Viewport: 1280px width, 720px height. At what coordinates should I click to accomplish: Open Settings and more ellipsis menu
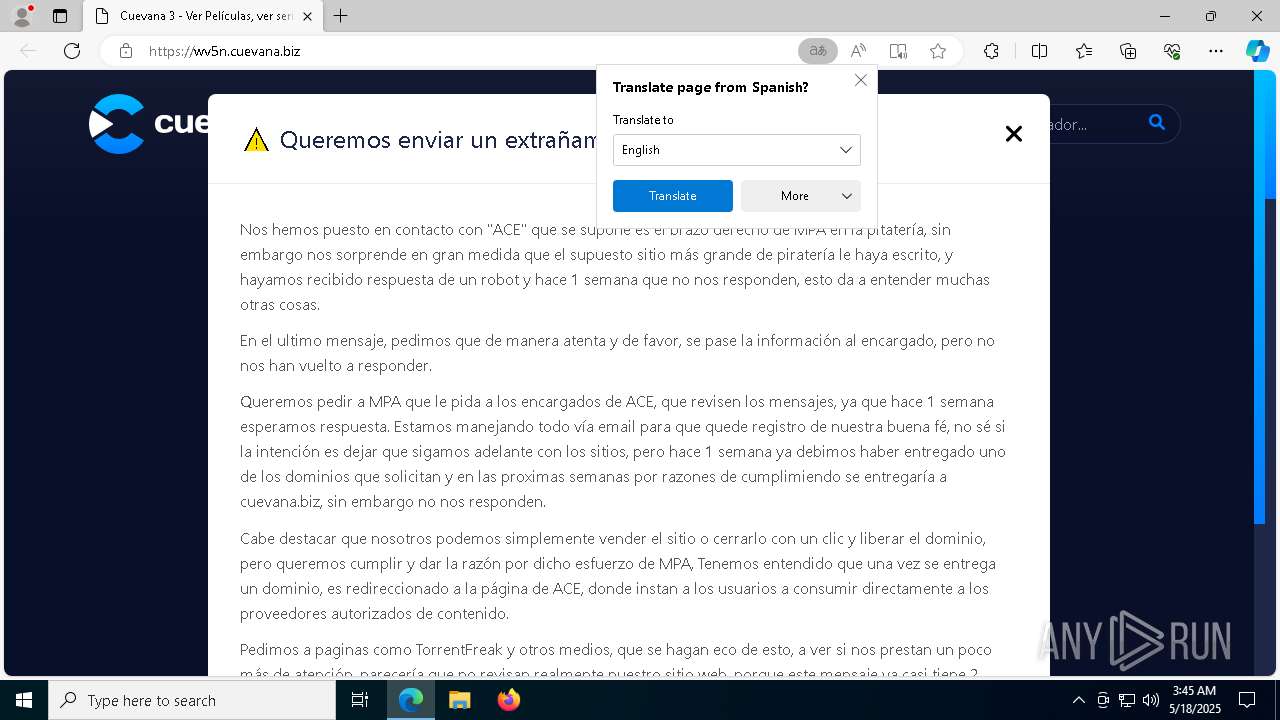[1216, 51]
